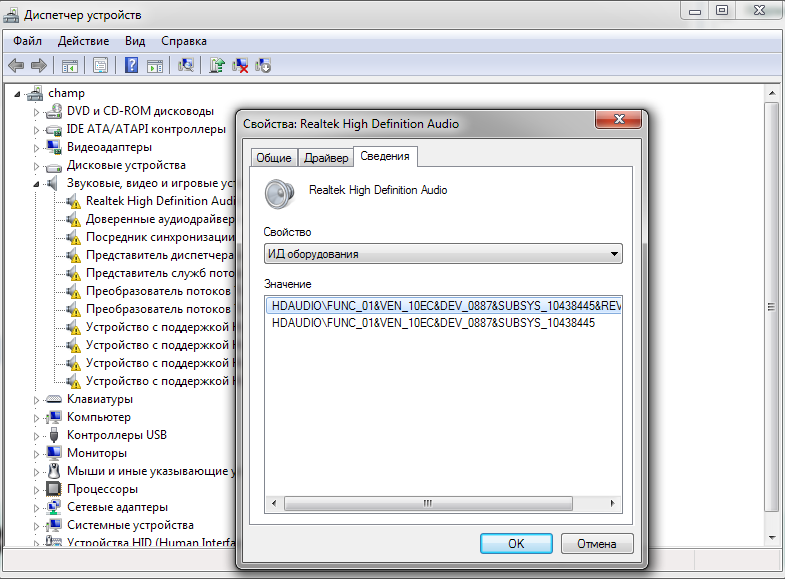The image size is (785, 579).
Task: Scan for hardware changes icon
Action: (x=186, y=66)
